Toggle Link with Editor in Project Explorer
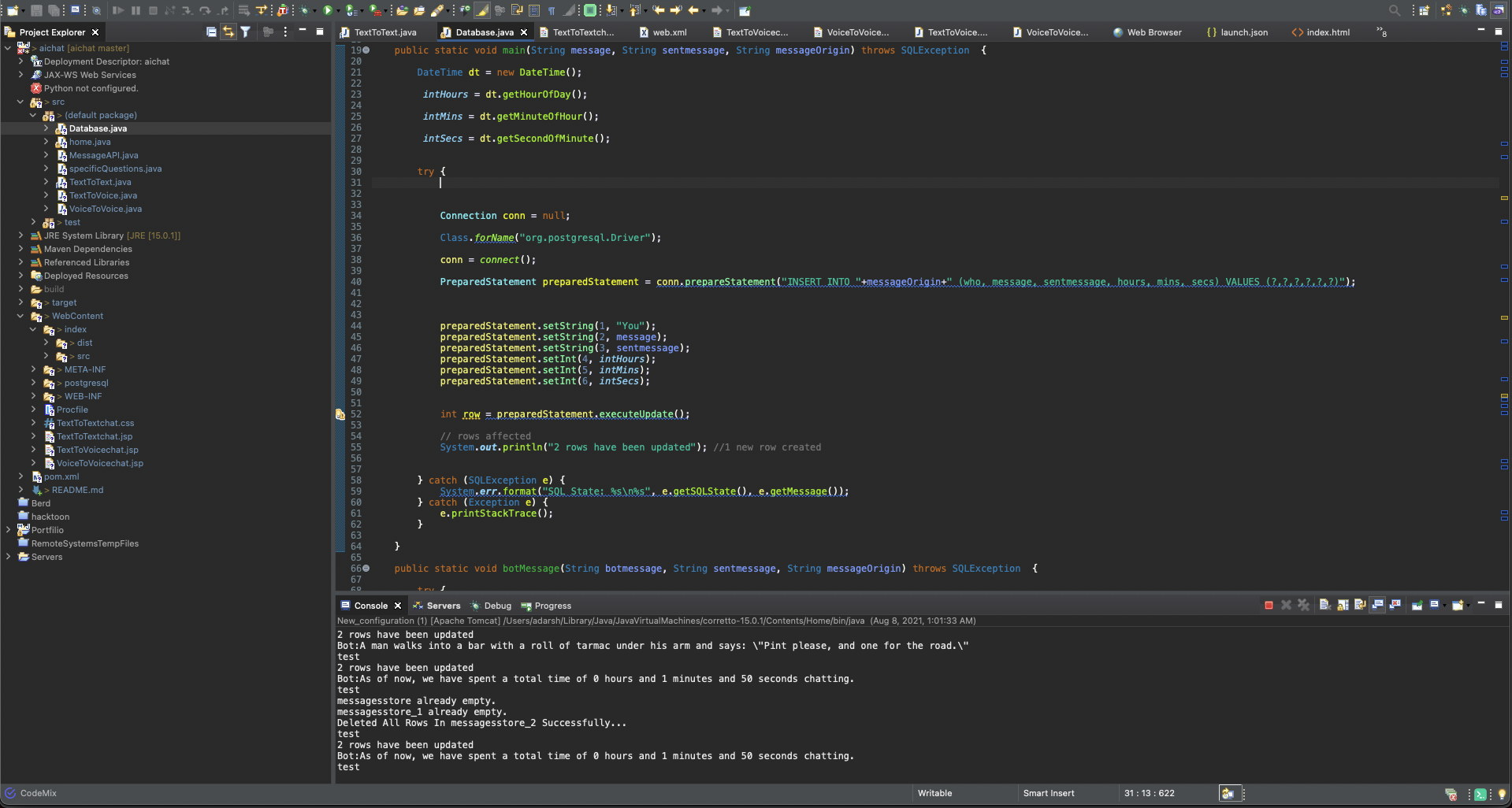This screenshot has width=1512, height=808. click(228, 32)
